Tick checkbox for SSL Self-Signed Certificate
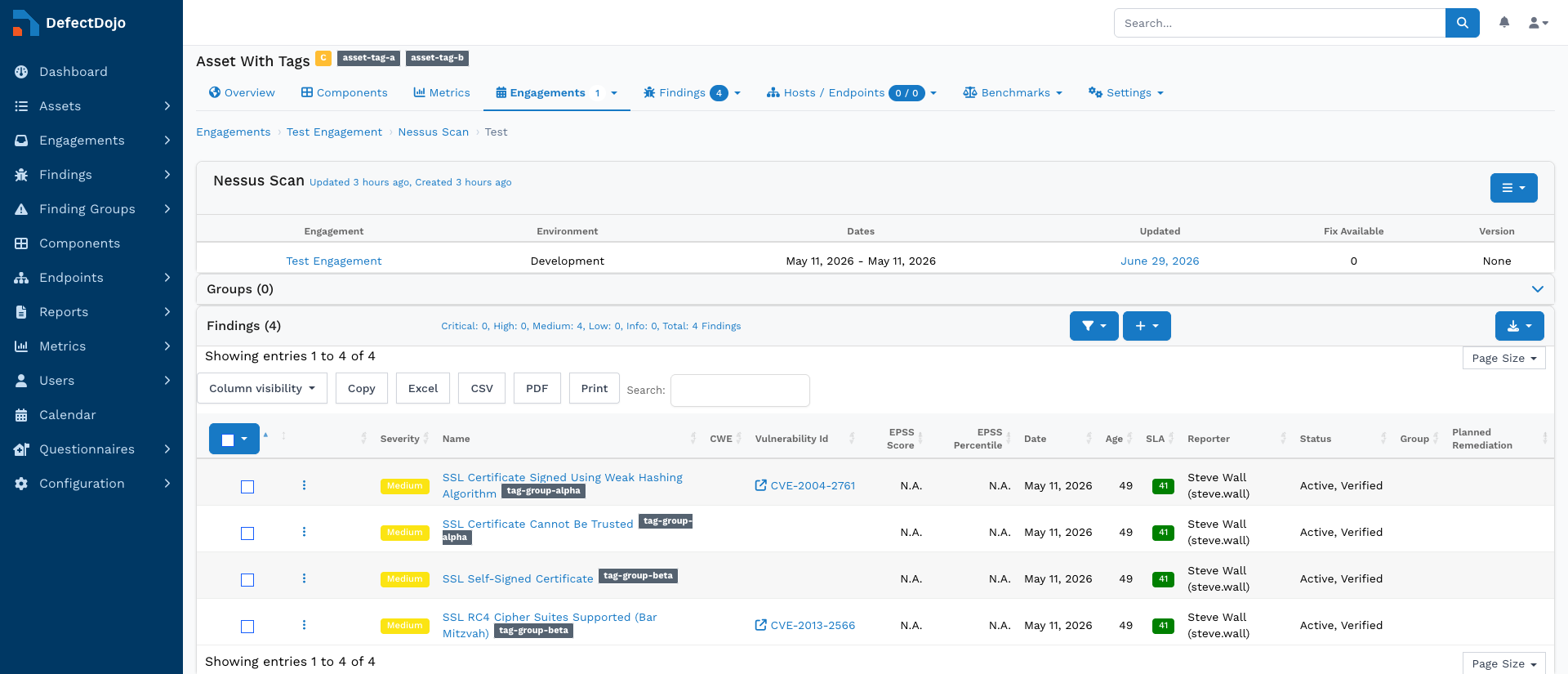 (x=247, y=580)
